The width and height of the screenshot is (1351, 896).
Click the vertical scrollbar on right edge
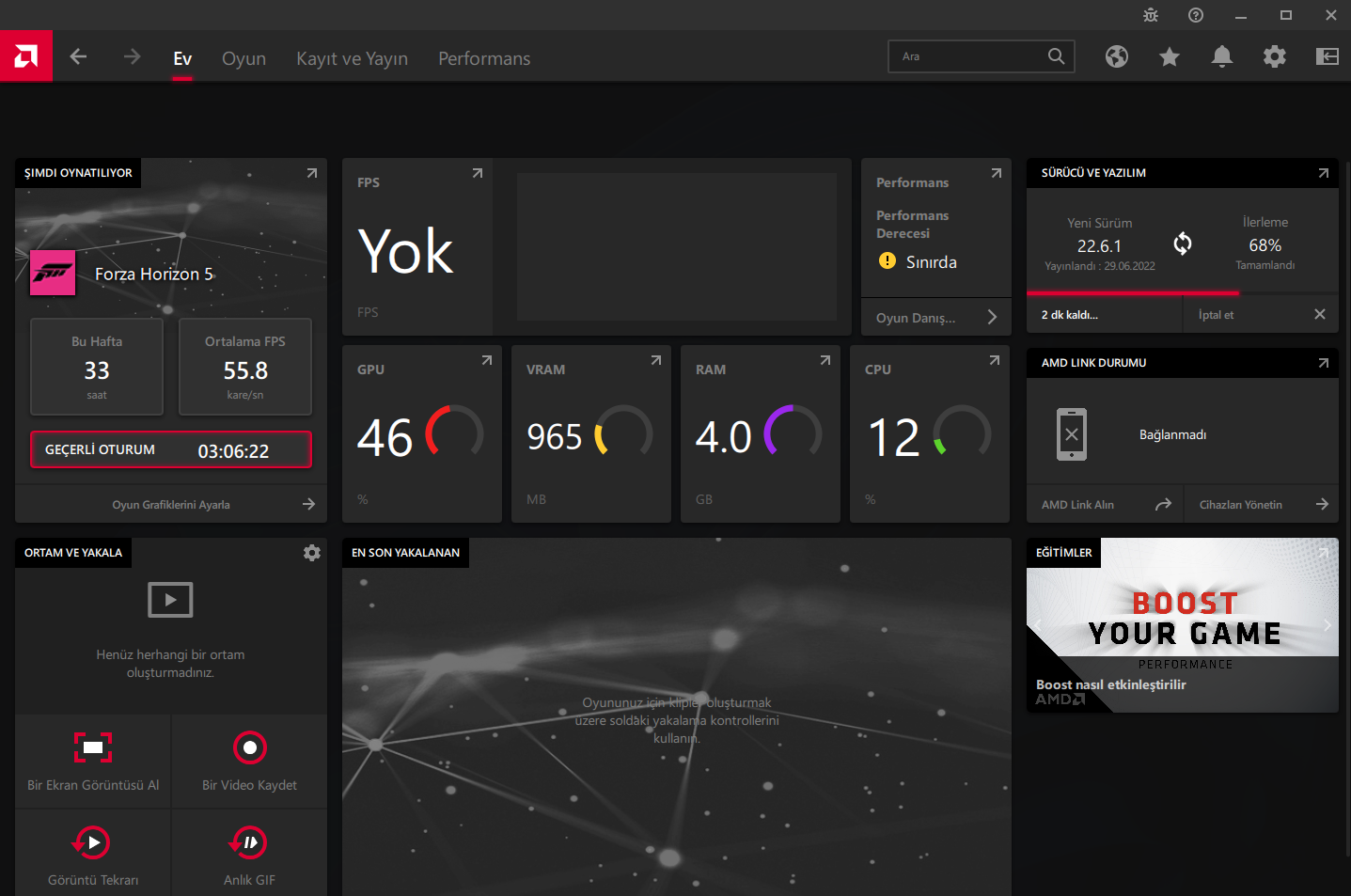pos(1346,508)
